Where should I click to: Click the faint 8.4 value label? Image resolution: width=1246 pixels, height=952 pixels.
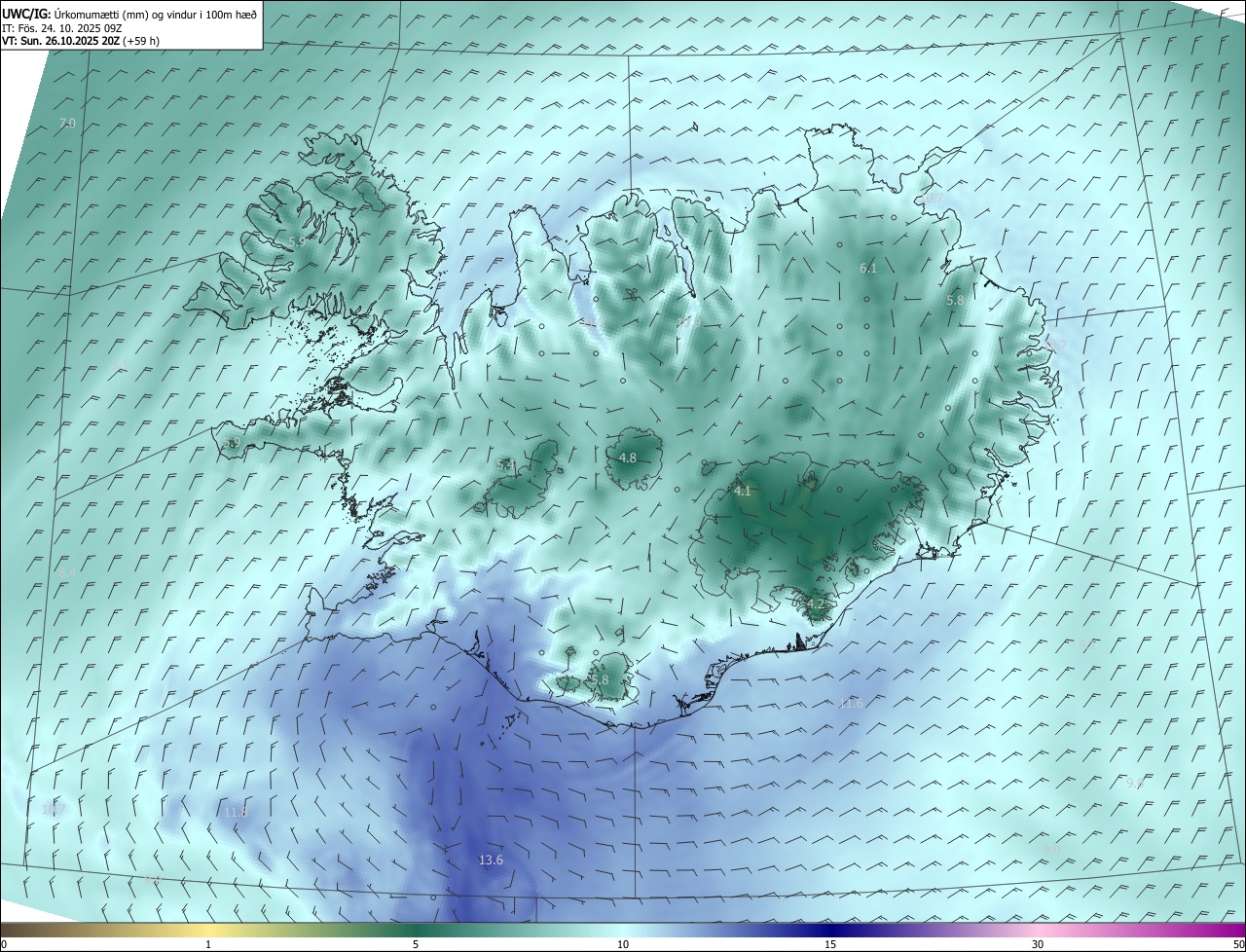click(67, 572)
